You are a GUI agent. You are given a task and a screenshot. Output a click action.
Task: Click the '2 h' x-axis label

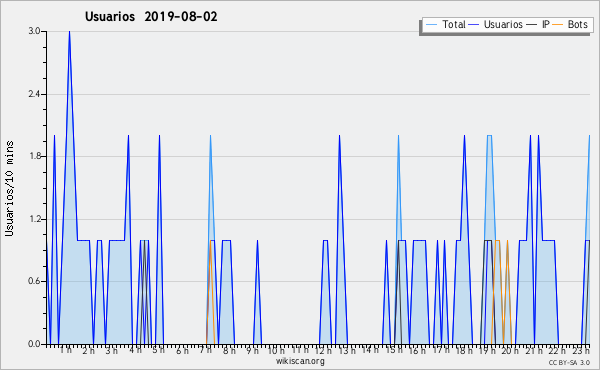88,351
